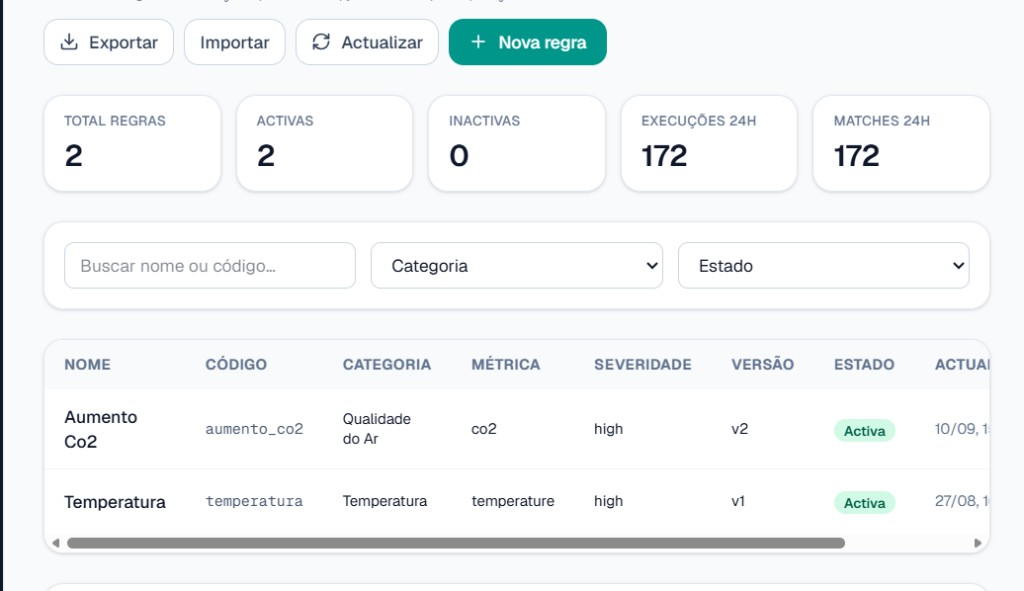Open the Categoria dropdown
Viewport: 1024px width, 591px height.
point(517,265)
